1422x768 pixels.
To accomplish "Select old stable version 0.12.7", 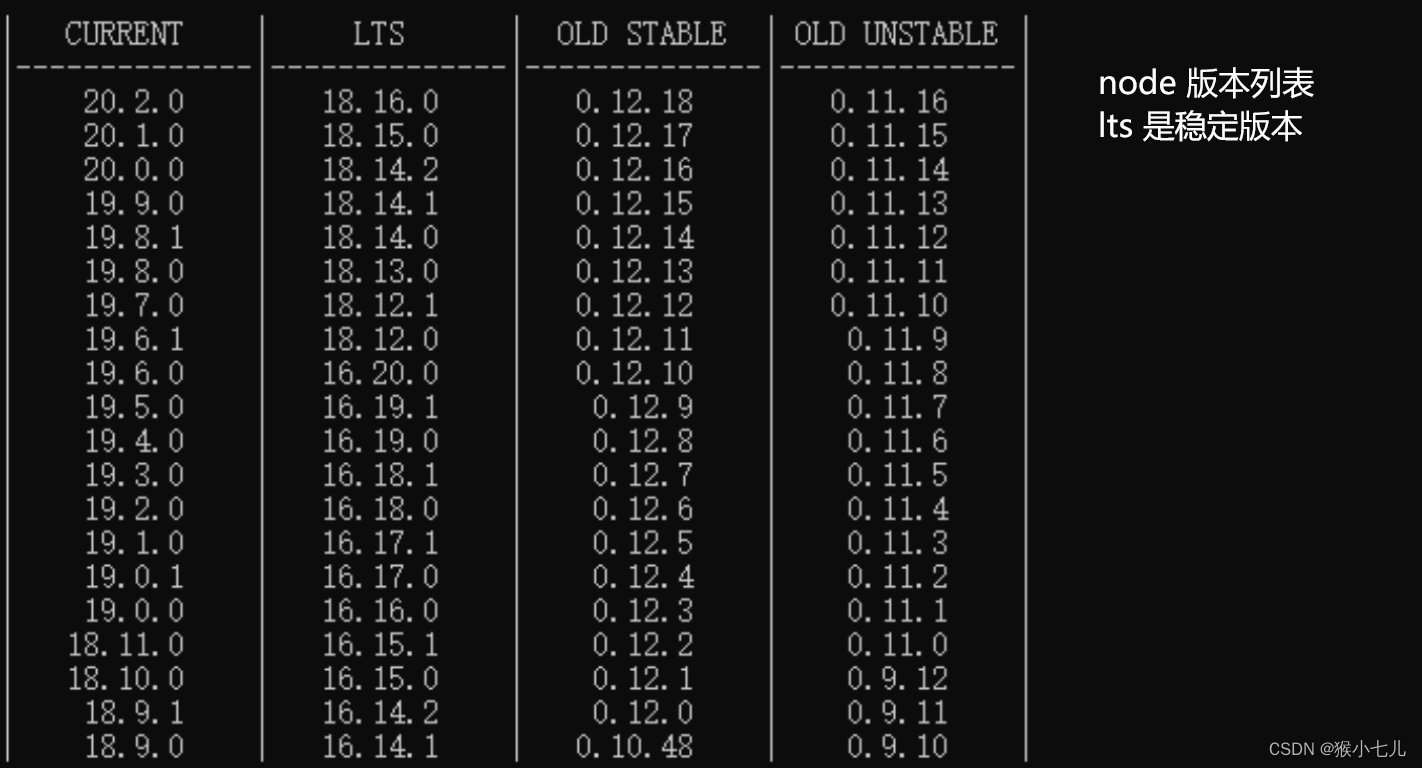I will pyautogui.click(x=642, y=475).
